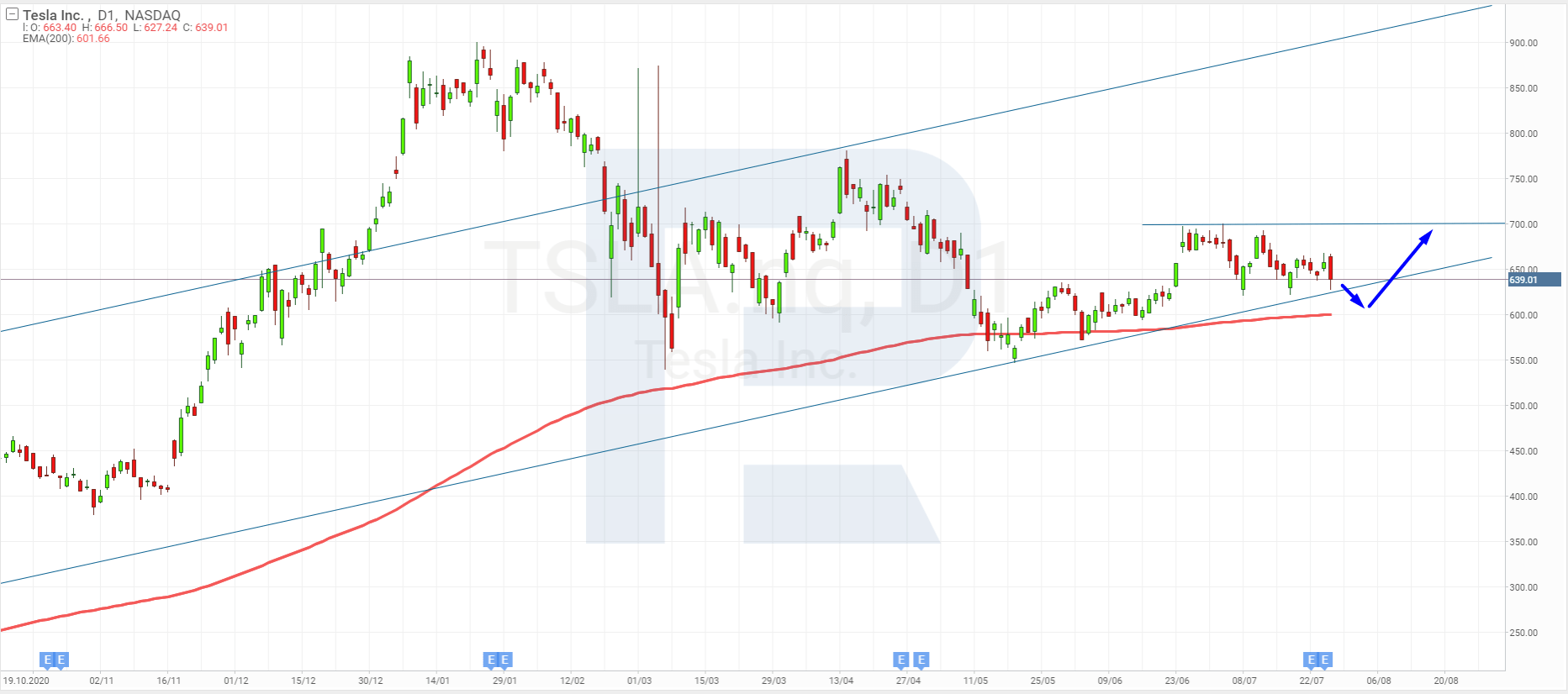Open the E event marker directly above 29/01

point(504,660)
